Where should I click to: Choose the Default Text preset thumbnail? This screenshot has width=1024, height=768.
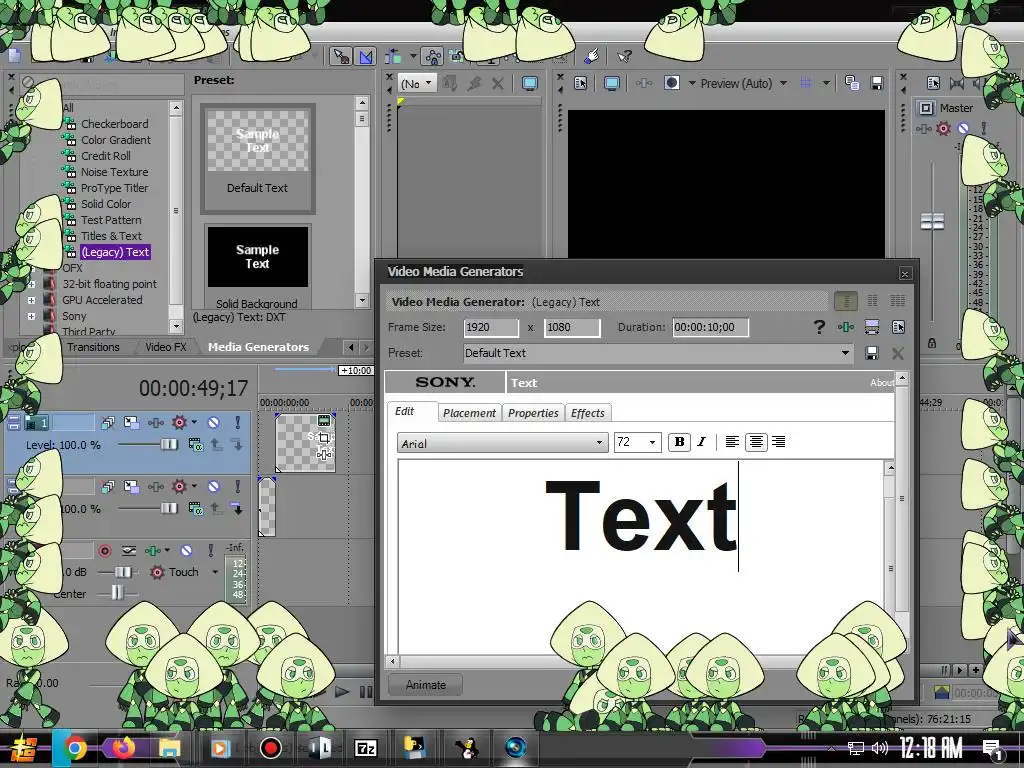[257, 159]
